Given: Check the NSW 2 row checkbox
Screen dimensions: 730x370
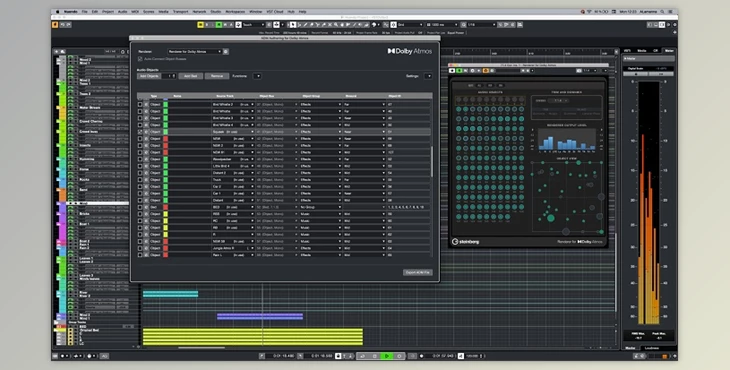Looking at the screenshot, I should (140, 146).
